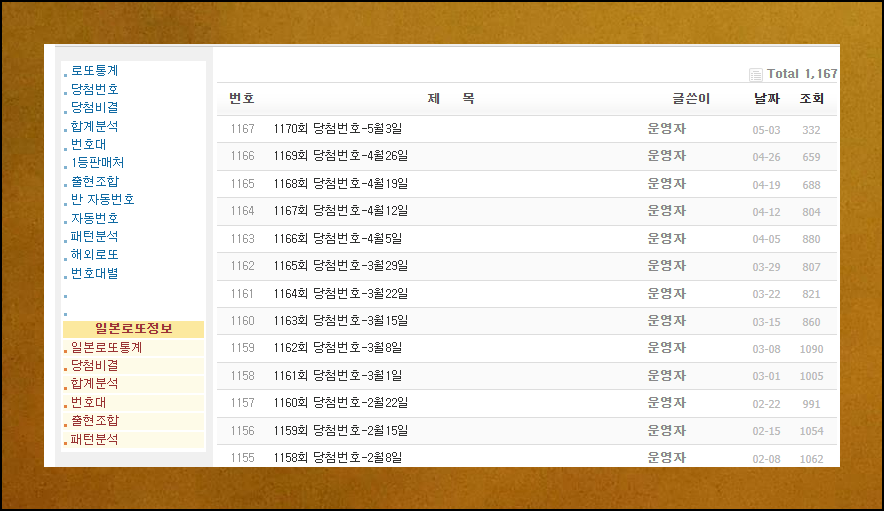The width and height of the screenshot is (884, 511).
Task: Click the date 05-03
Action: (x=767, y=130)
